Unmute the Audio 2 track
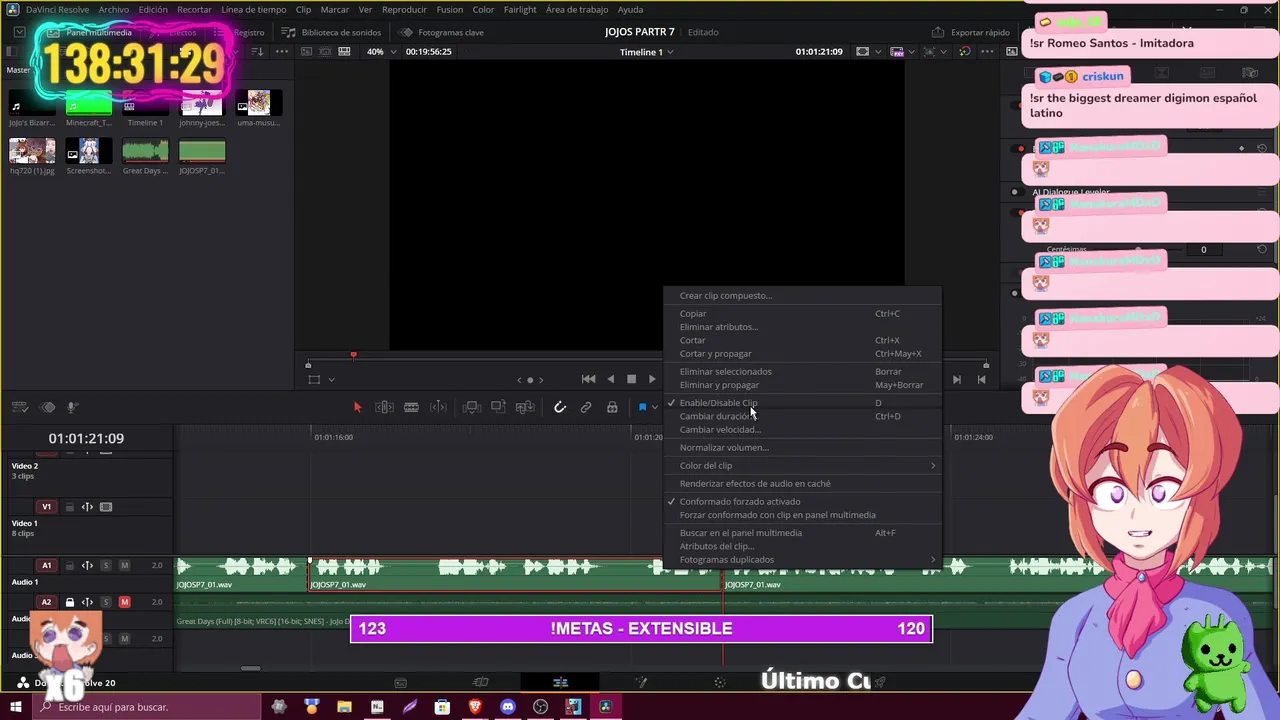This screenshot has width=1280, height=720. tap(124, 602)
